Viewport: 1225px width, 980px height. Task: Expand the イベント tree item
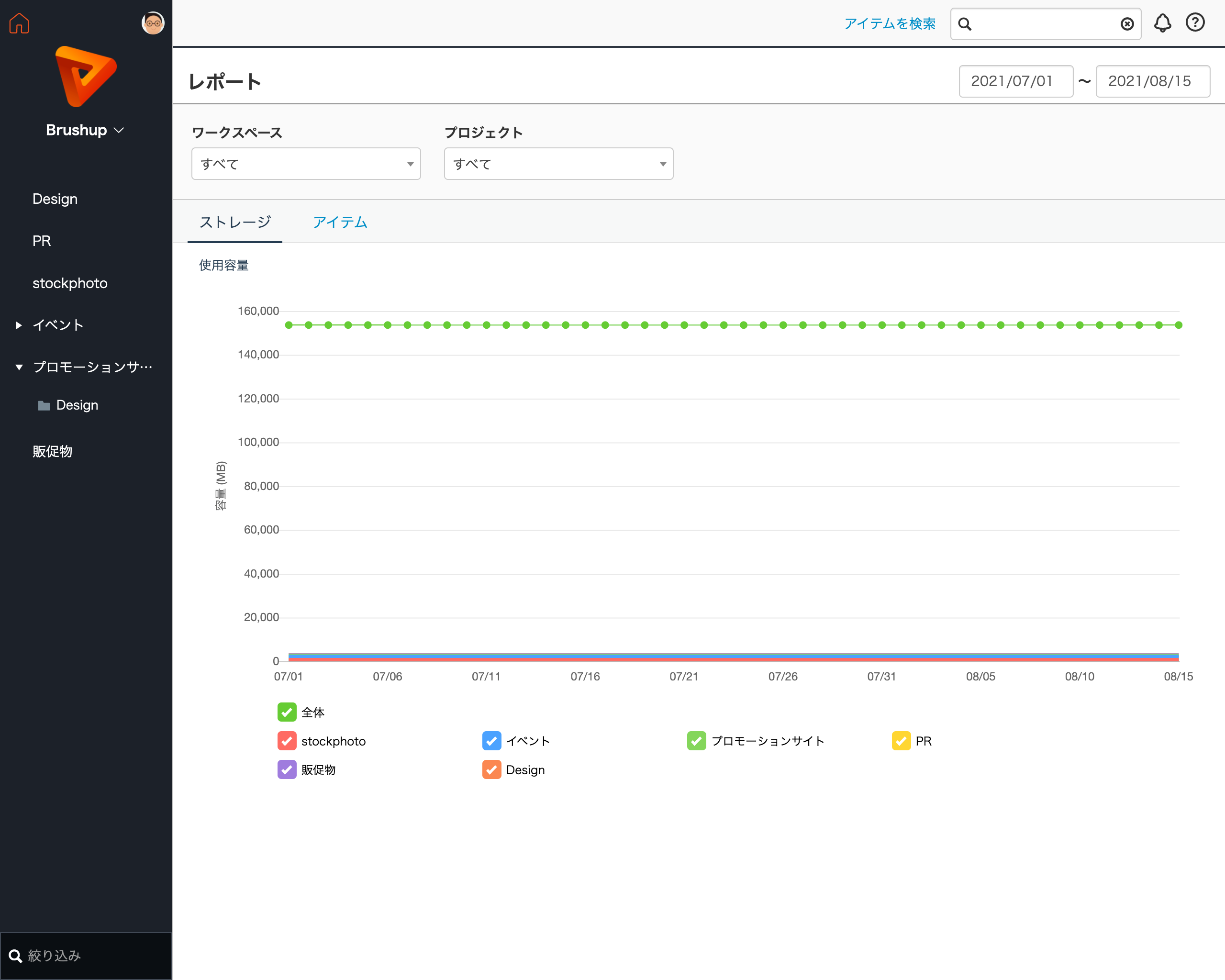pos(19,325)
